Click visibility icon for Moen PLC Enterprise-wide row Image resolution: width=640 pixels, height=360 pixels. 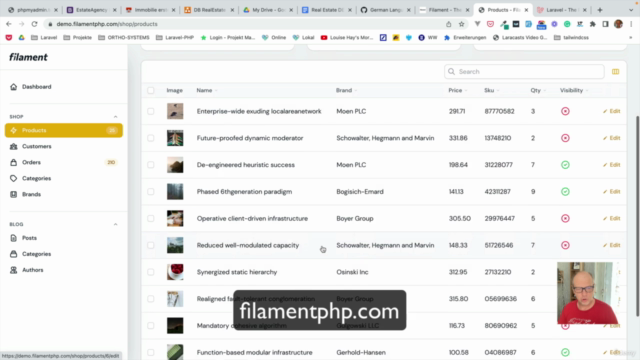point(565,111)
